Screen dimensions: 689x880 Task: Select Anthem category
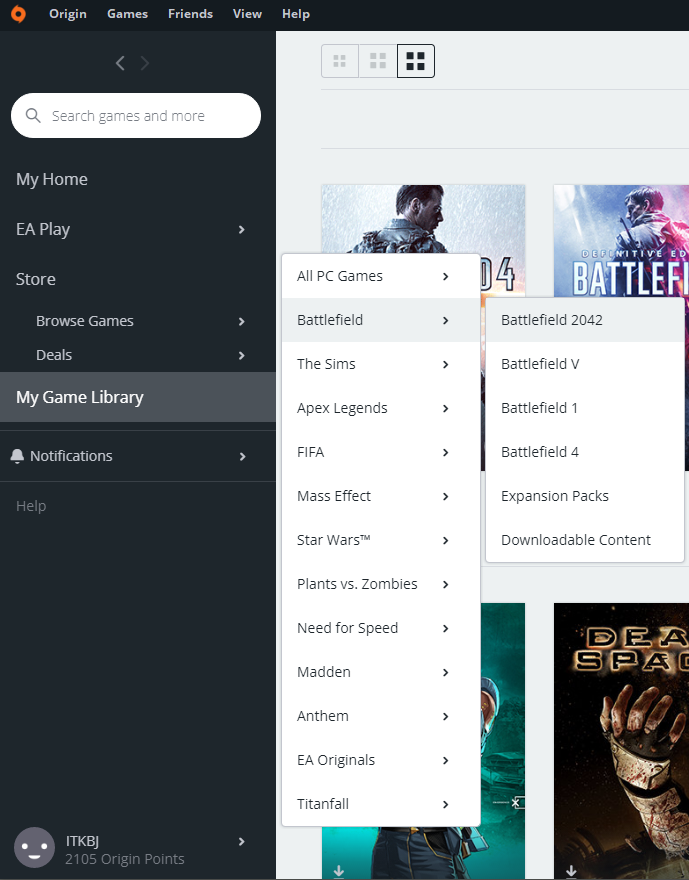click(381, 716)
